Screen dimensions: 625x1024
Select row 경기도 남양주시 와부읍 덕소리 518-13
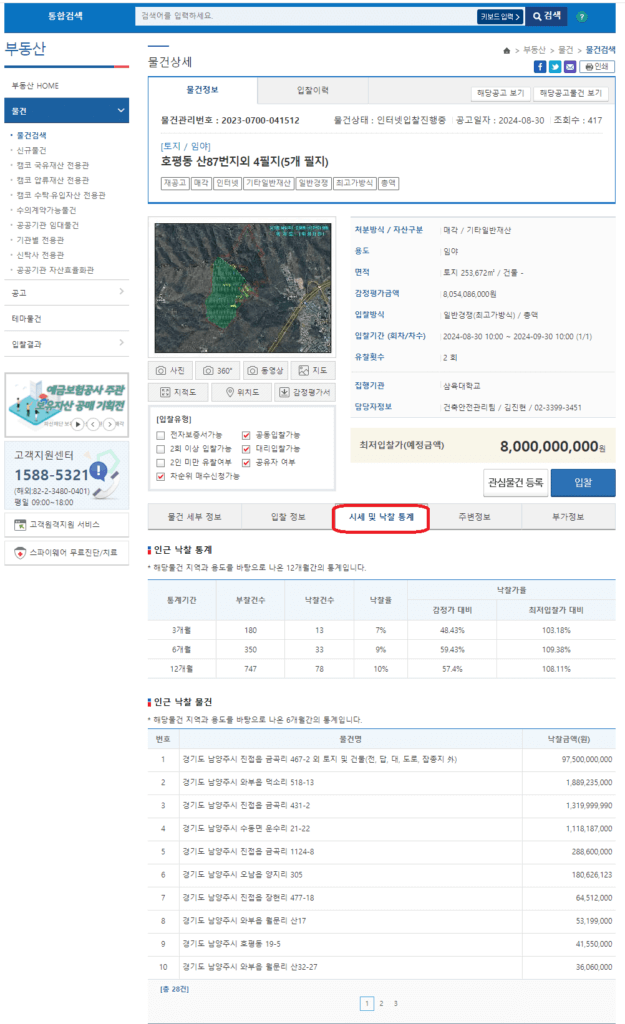click(x=381, y=782)
